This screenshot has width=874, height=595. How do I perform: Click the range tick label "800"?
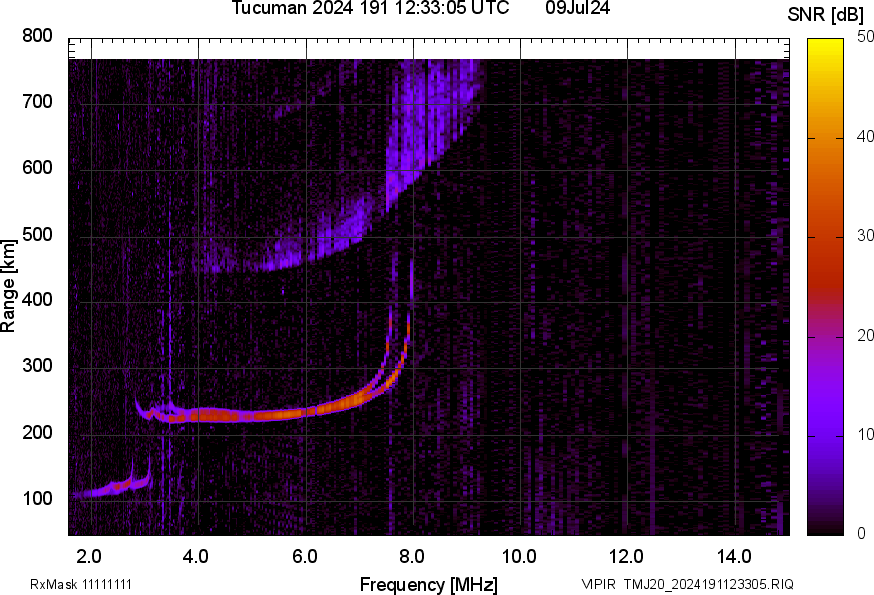coord(37,36)
